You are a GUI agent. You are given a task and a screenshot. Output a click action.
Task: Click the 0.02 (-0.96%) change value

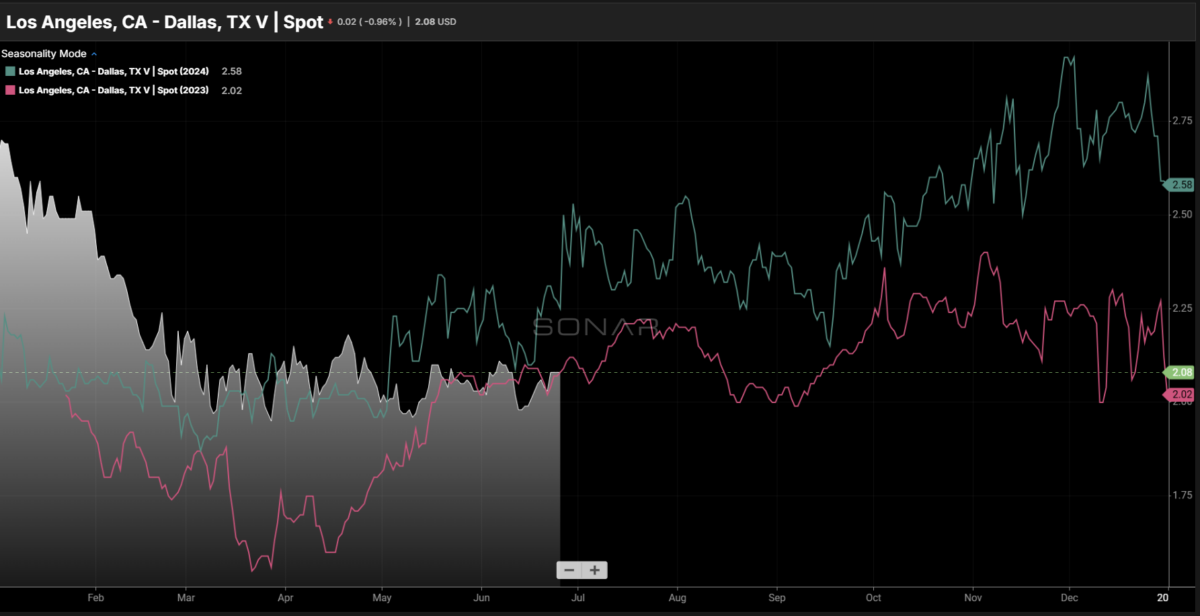pos(370,21)
